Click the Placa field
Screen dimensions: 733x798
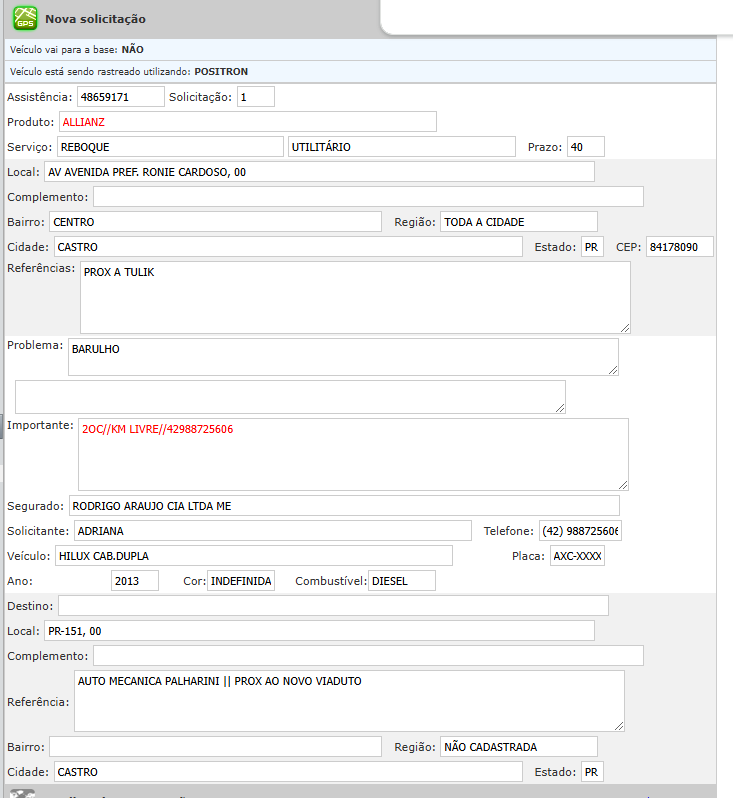tap(577, 556)
